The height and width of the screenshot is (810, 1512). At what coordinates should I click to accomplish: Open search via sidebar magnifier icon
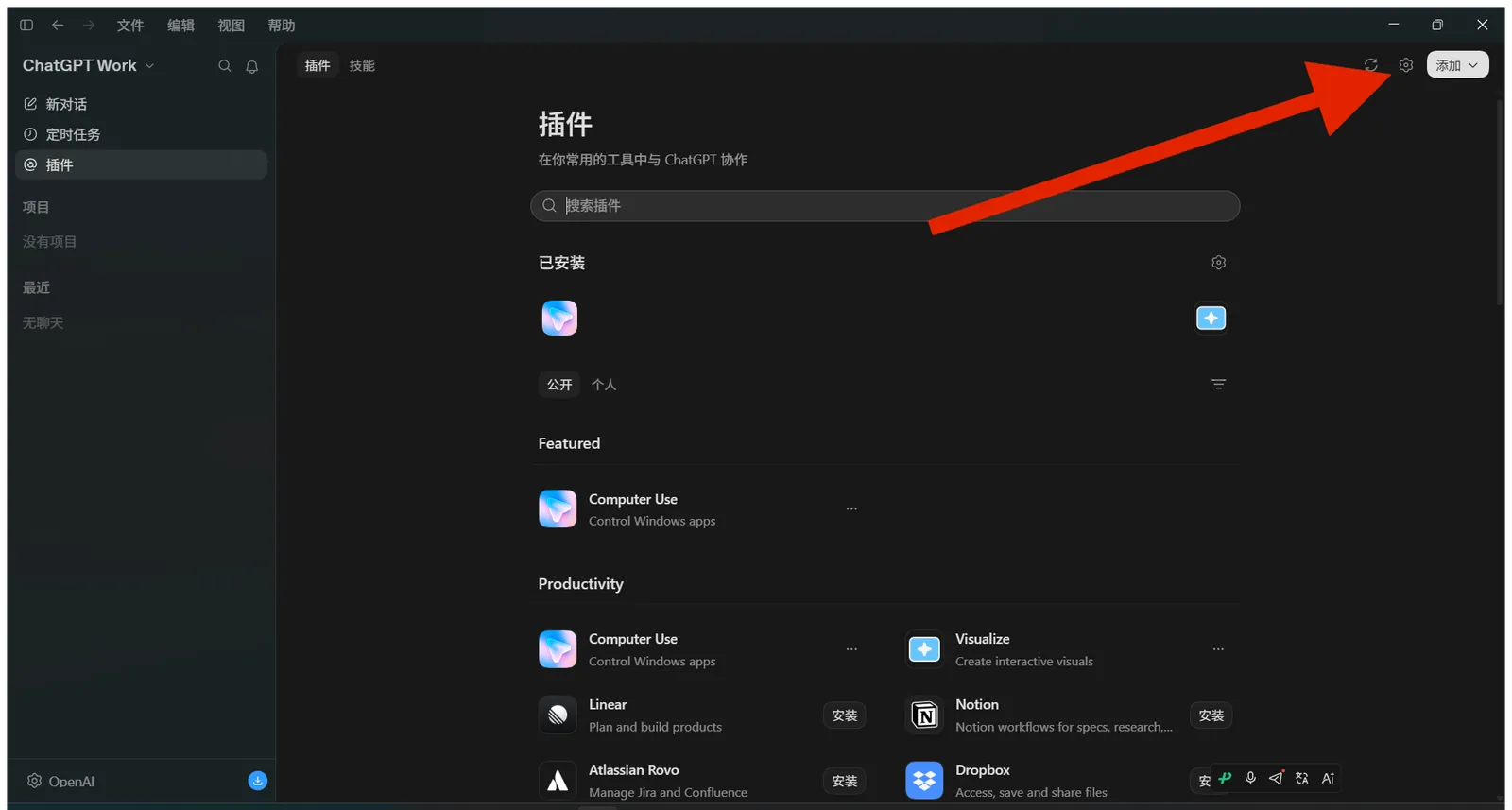(x=225, y=66)
